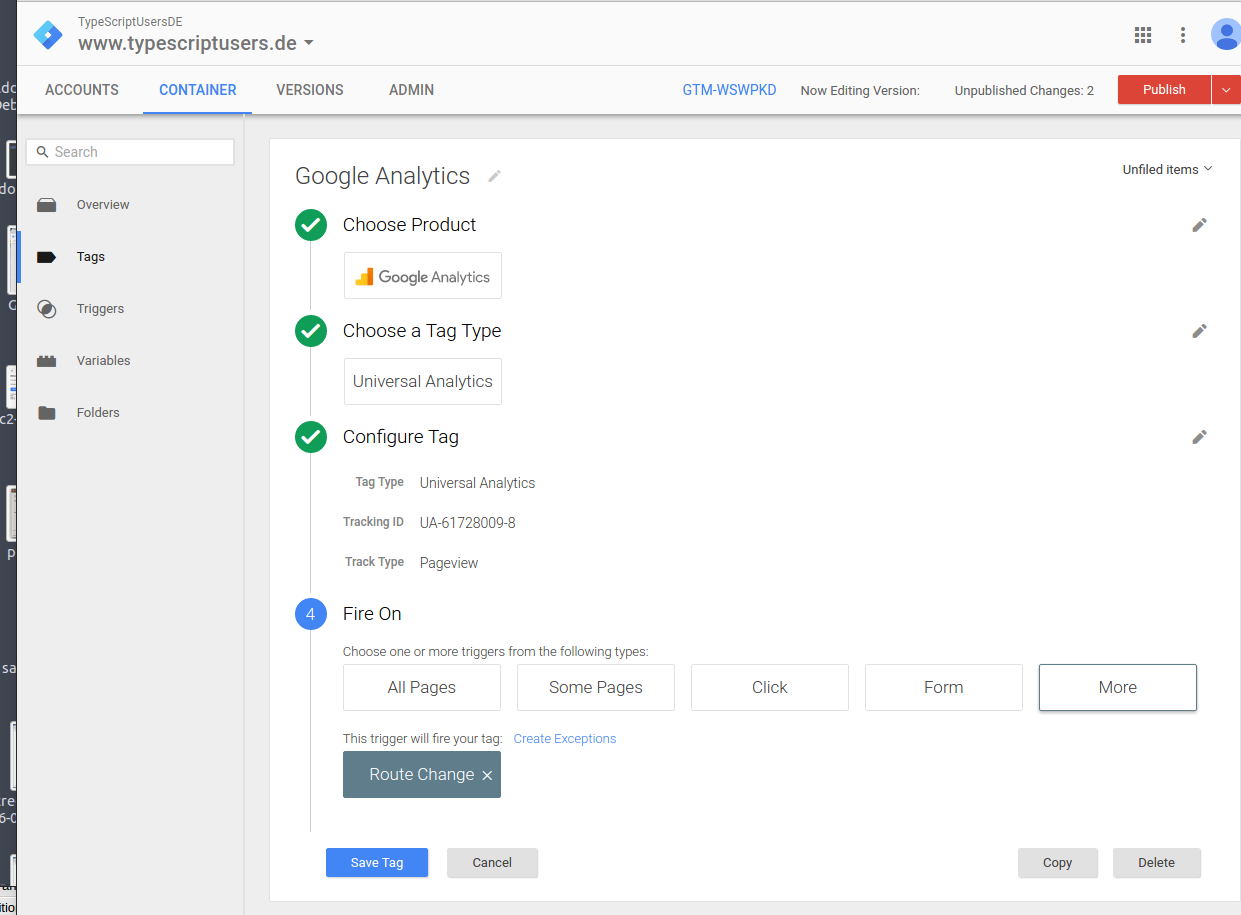Open the user account avatar
Screen dimensions: 1241x915
[1225, 35]
